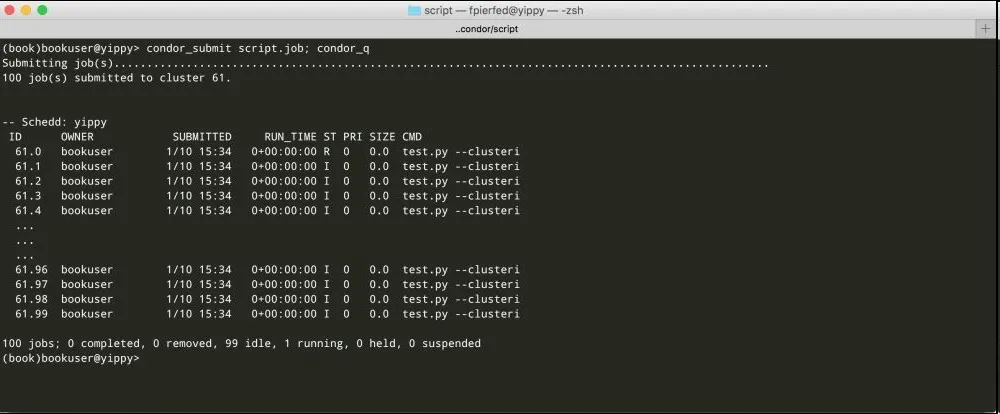Open a new terminal tab with plus button
The width and height of the screenshot is (1000, 414).
[986, 29]
